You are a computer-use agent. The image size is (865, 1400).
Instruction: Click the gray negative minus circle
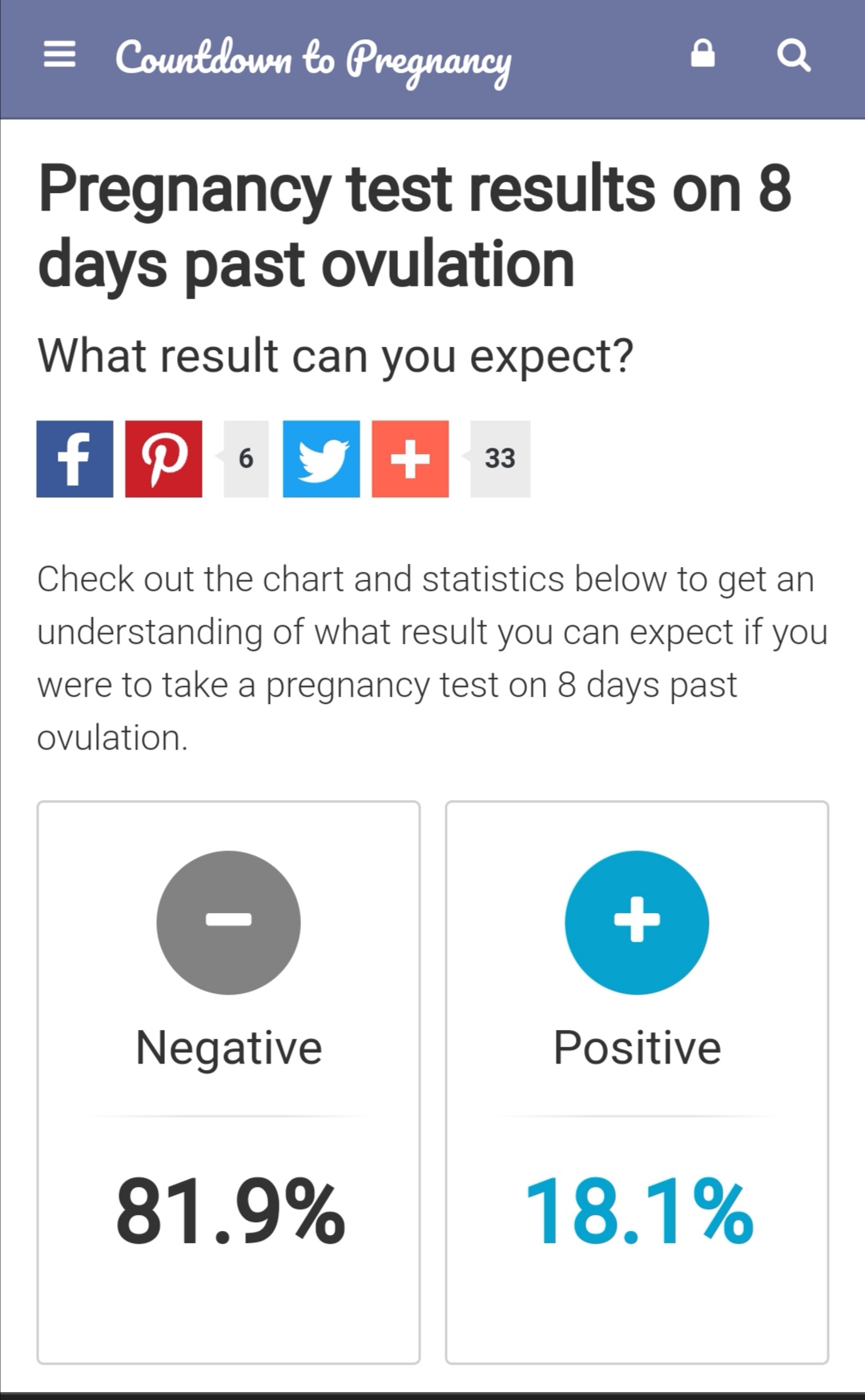click(x=228, y=922)
